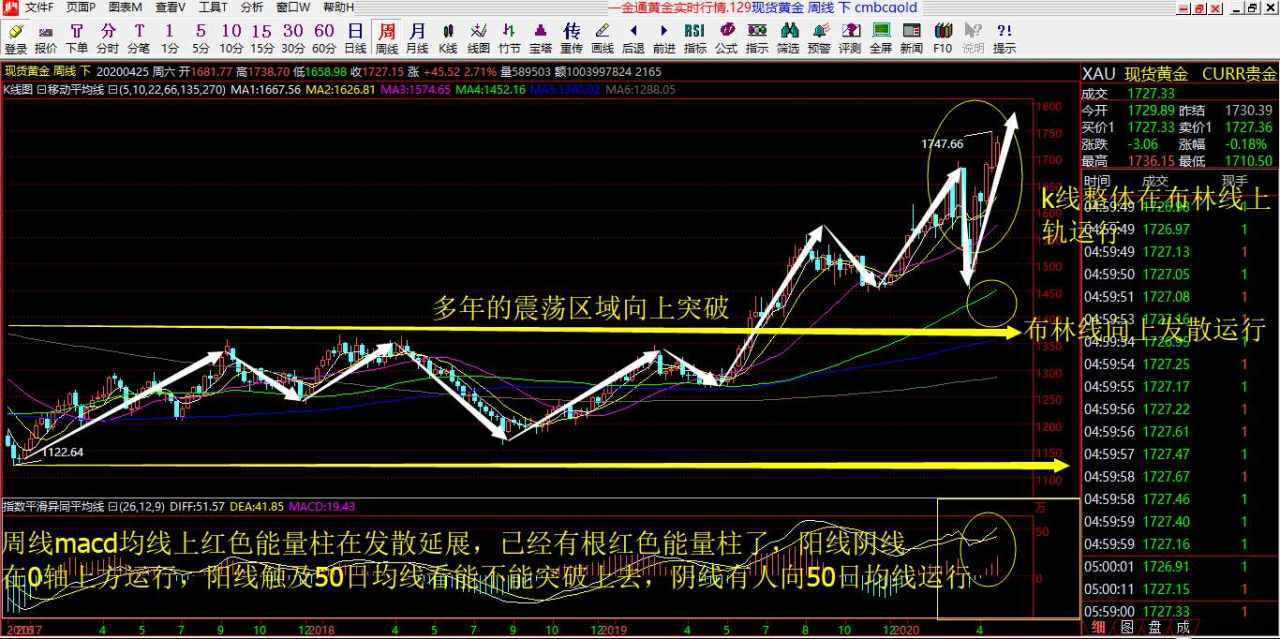Open the 帮助H menu
Screen dimensions: 1280x639
click(x=338, y=7)
